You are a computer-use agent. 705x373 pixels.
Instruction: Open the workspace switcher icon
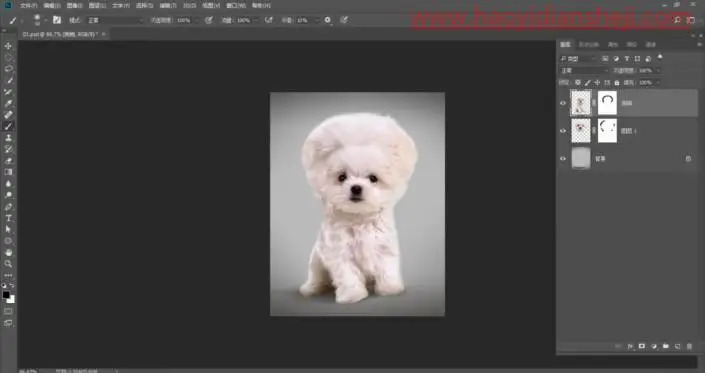tap(691, 20)
